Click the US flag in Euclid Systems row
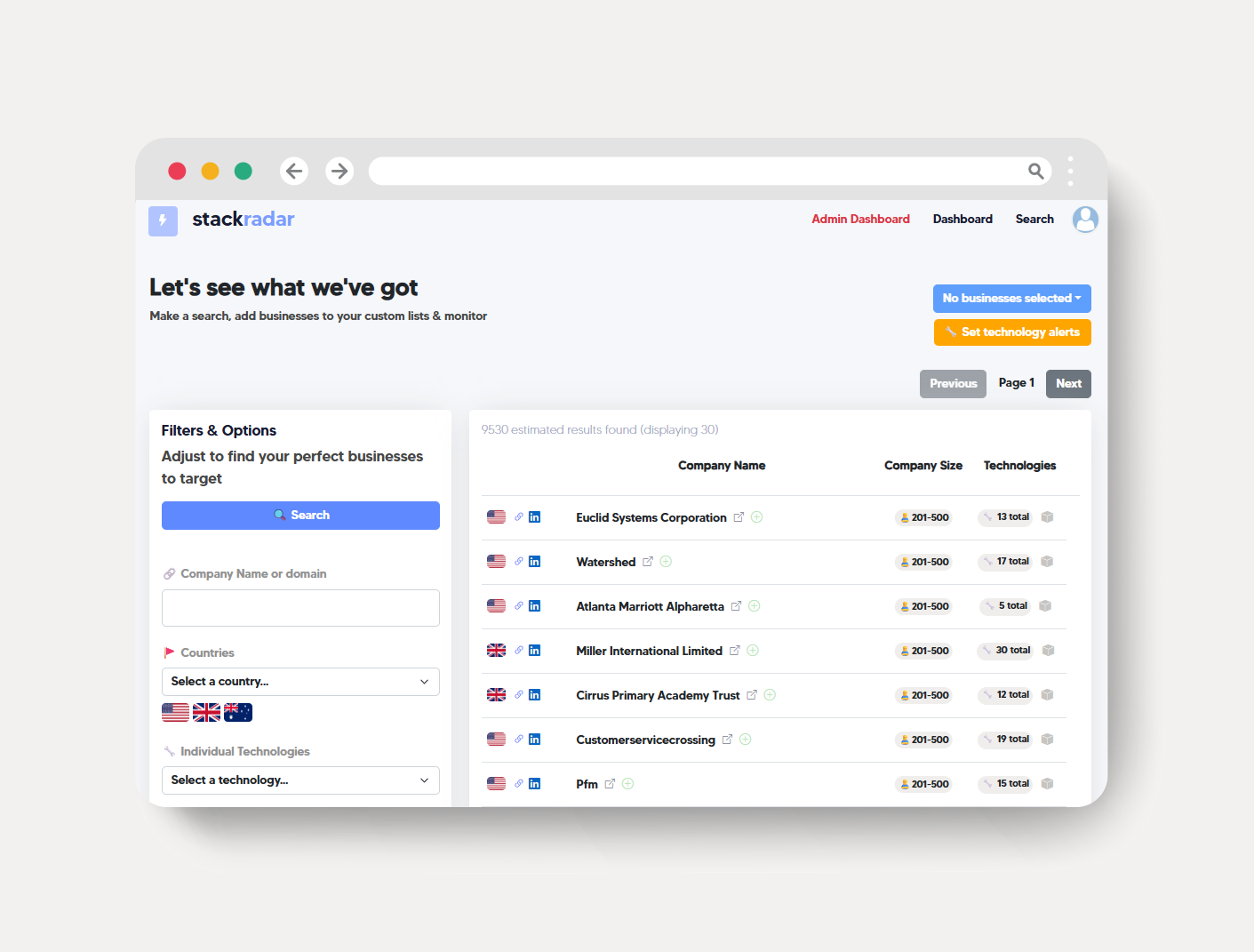This screenshot has height=952, width=1254. click(x=496, y=517)
